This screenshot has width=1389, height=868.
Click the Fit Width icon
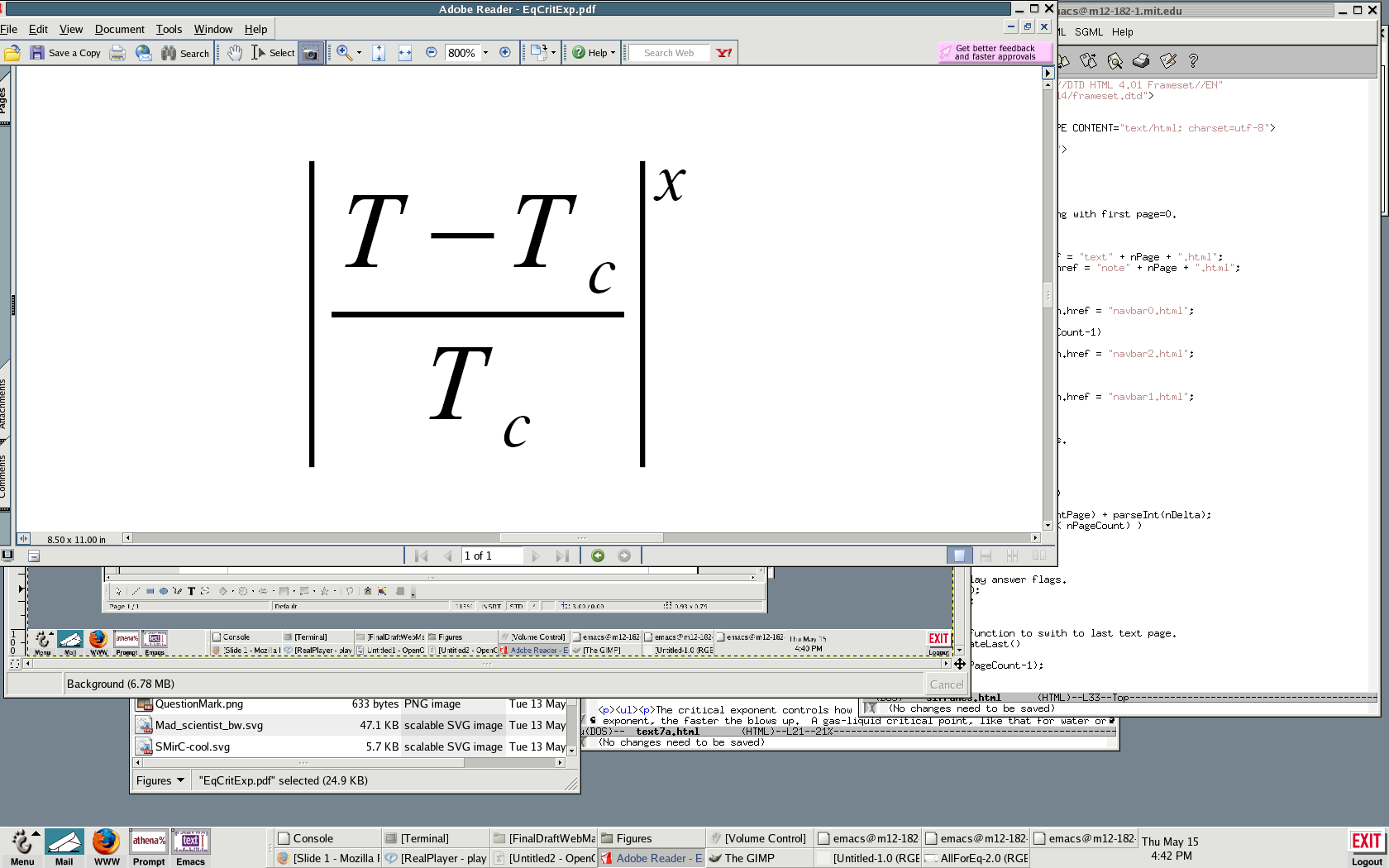coord(405,53)
